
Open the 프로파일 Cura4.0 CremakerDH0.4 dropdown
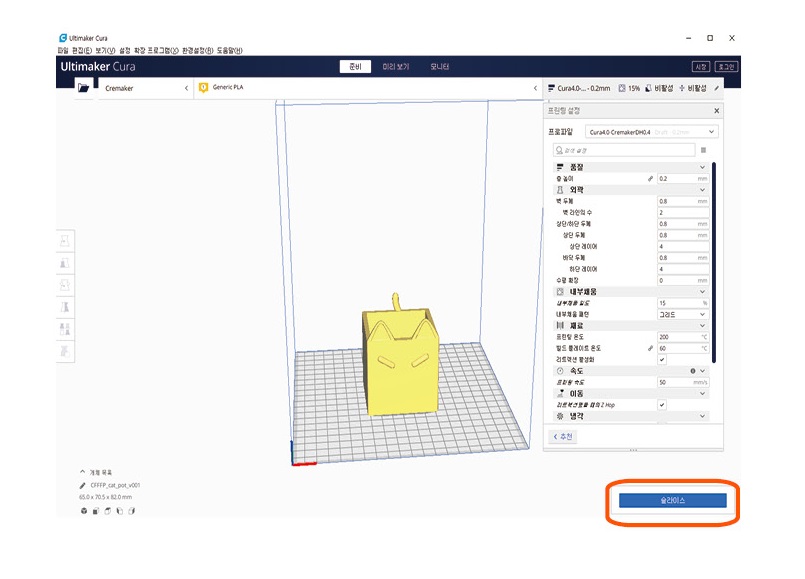[x=651, y=132]
